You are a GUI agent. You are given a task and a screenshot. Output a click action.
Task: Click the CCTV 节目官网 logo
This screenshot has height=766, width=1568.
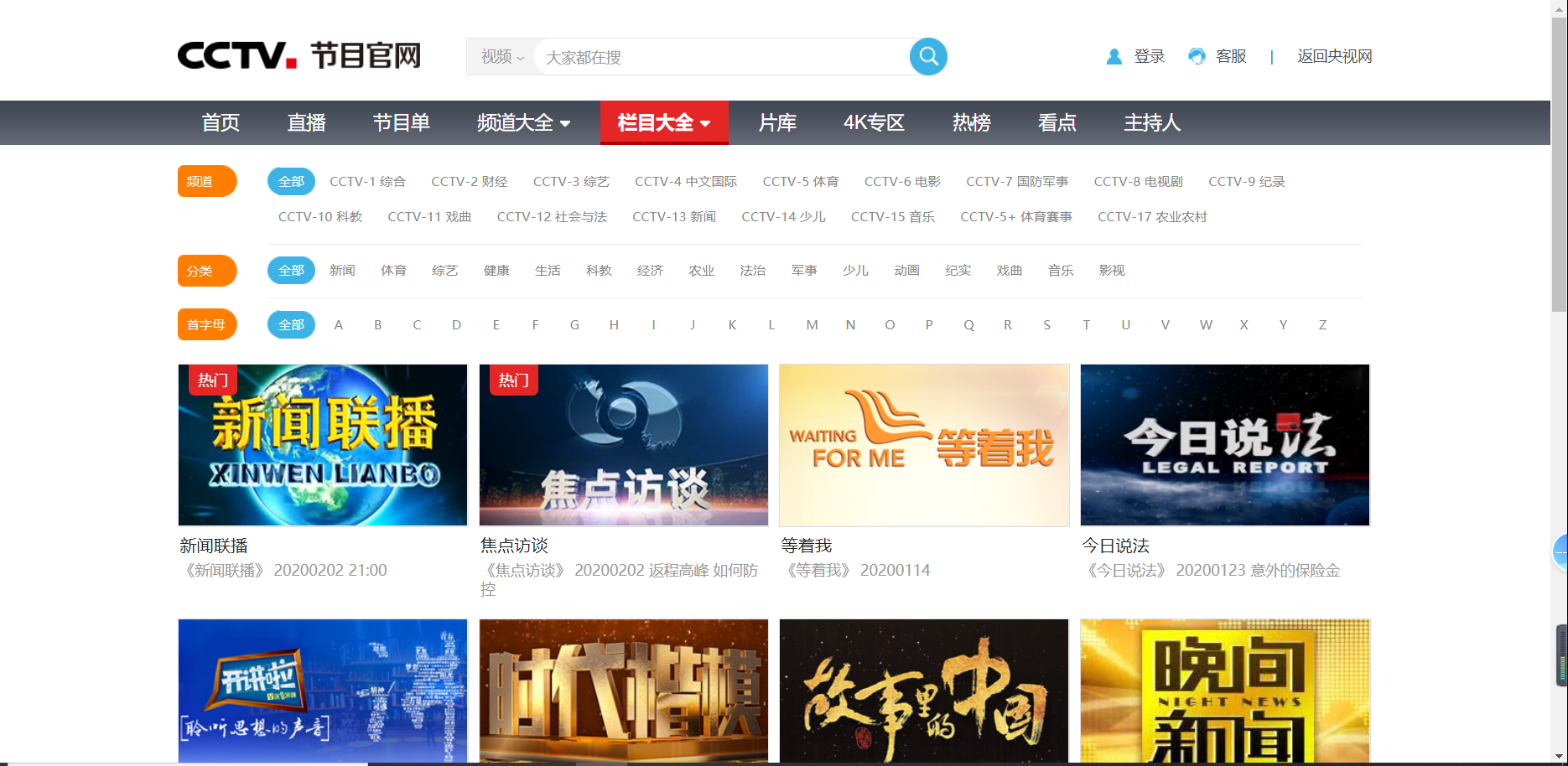[x=298, y=54]
